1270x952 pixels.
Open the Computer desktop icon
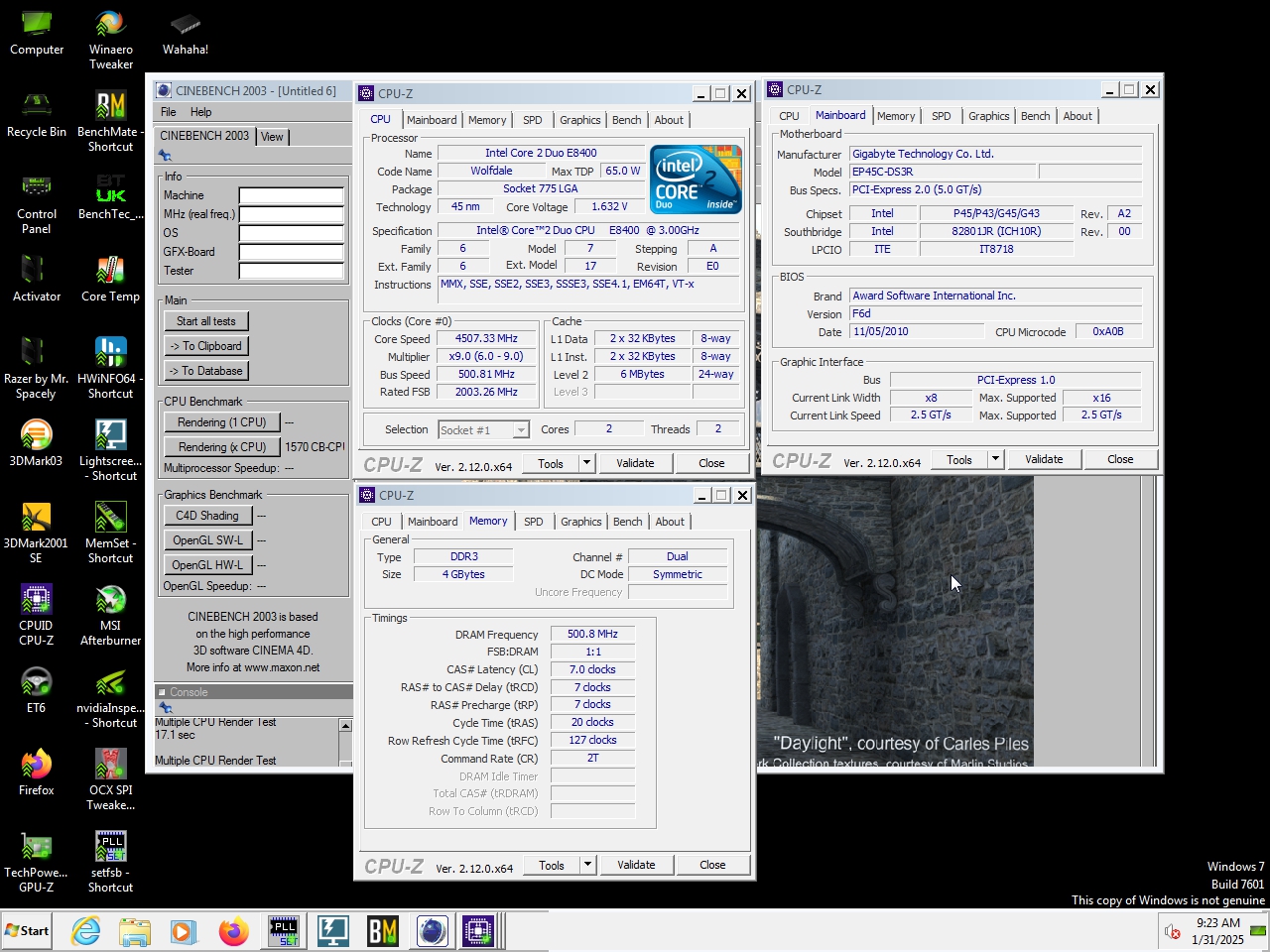coord(37,32)
